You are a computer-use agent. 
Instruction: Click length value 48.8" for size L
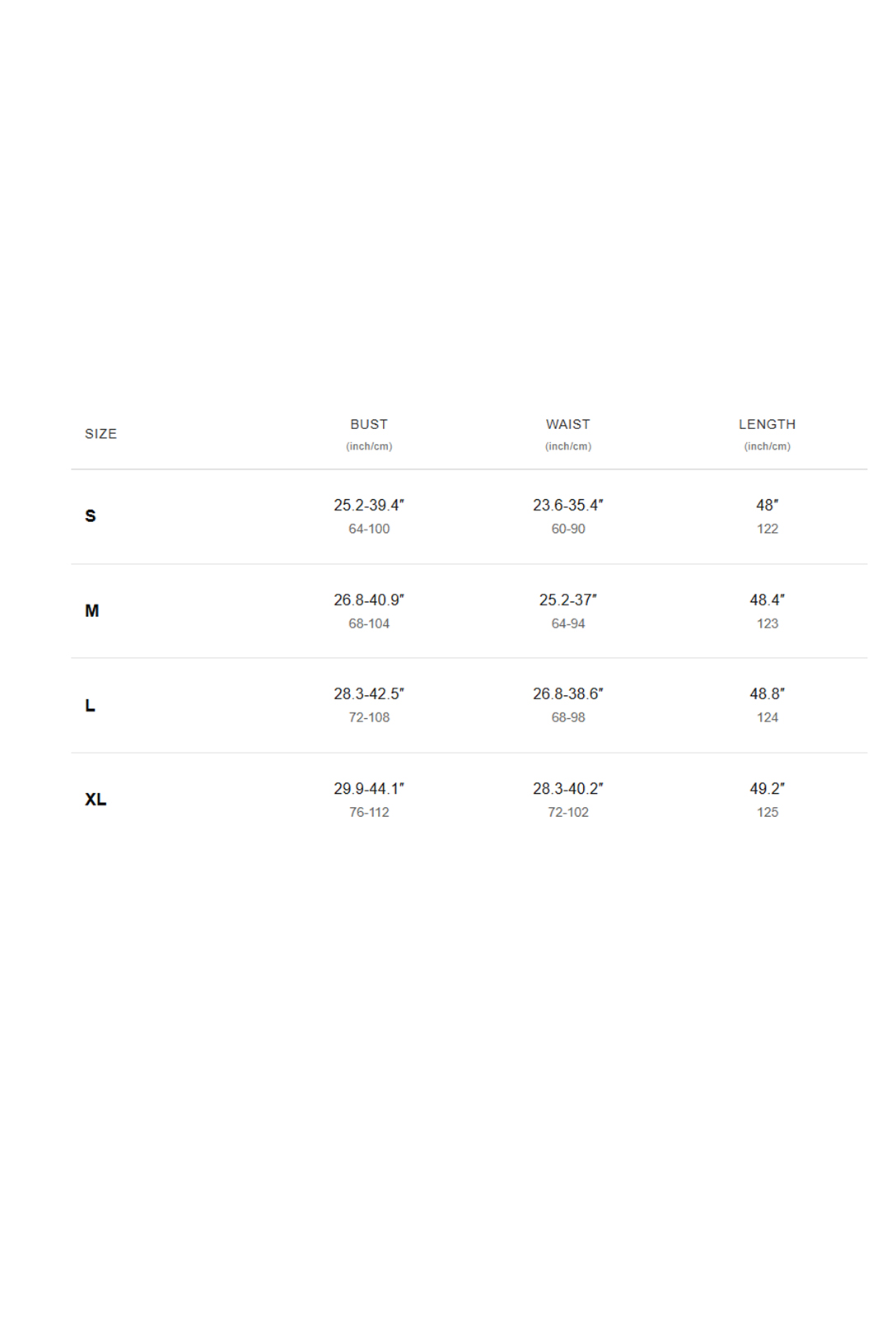(768, 693)
